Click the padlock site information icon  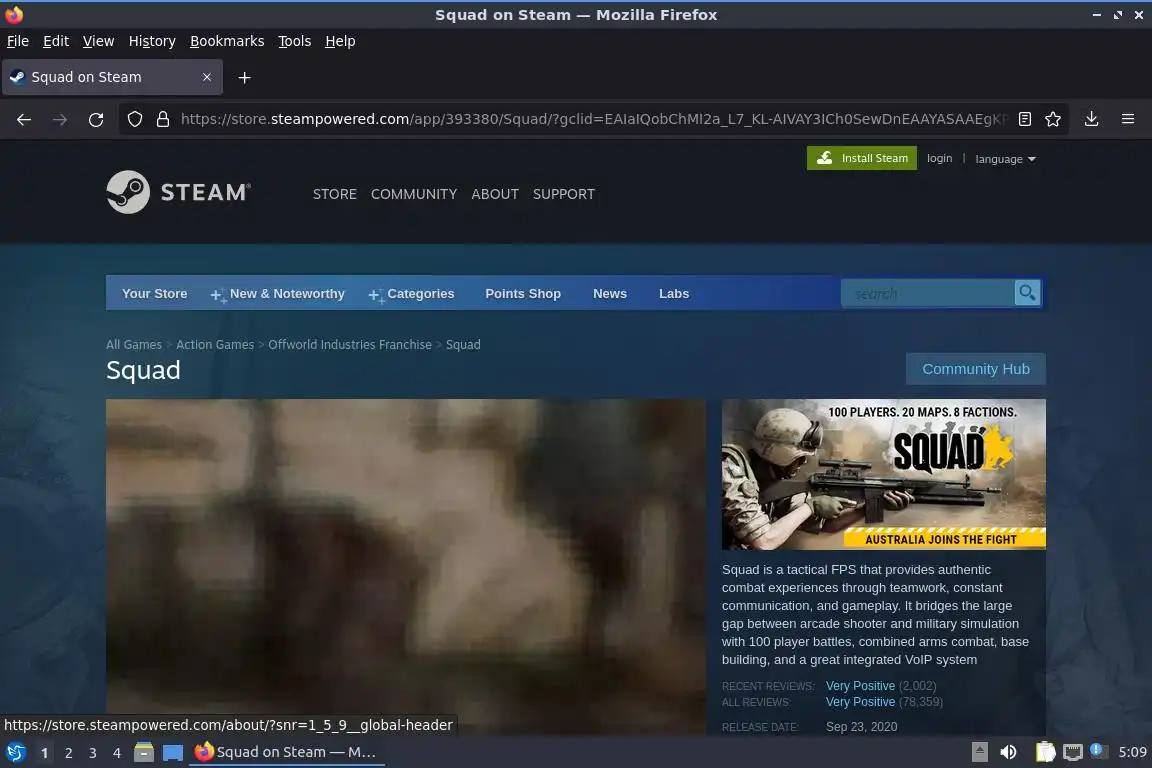pyautogui.click(x=163, y=119)
